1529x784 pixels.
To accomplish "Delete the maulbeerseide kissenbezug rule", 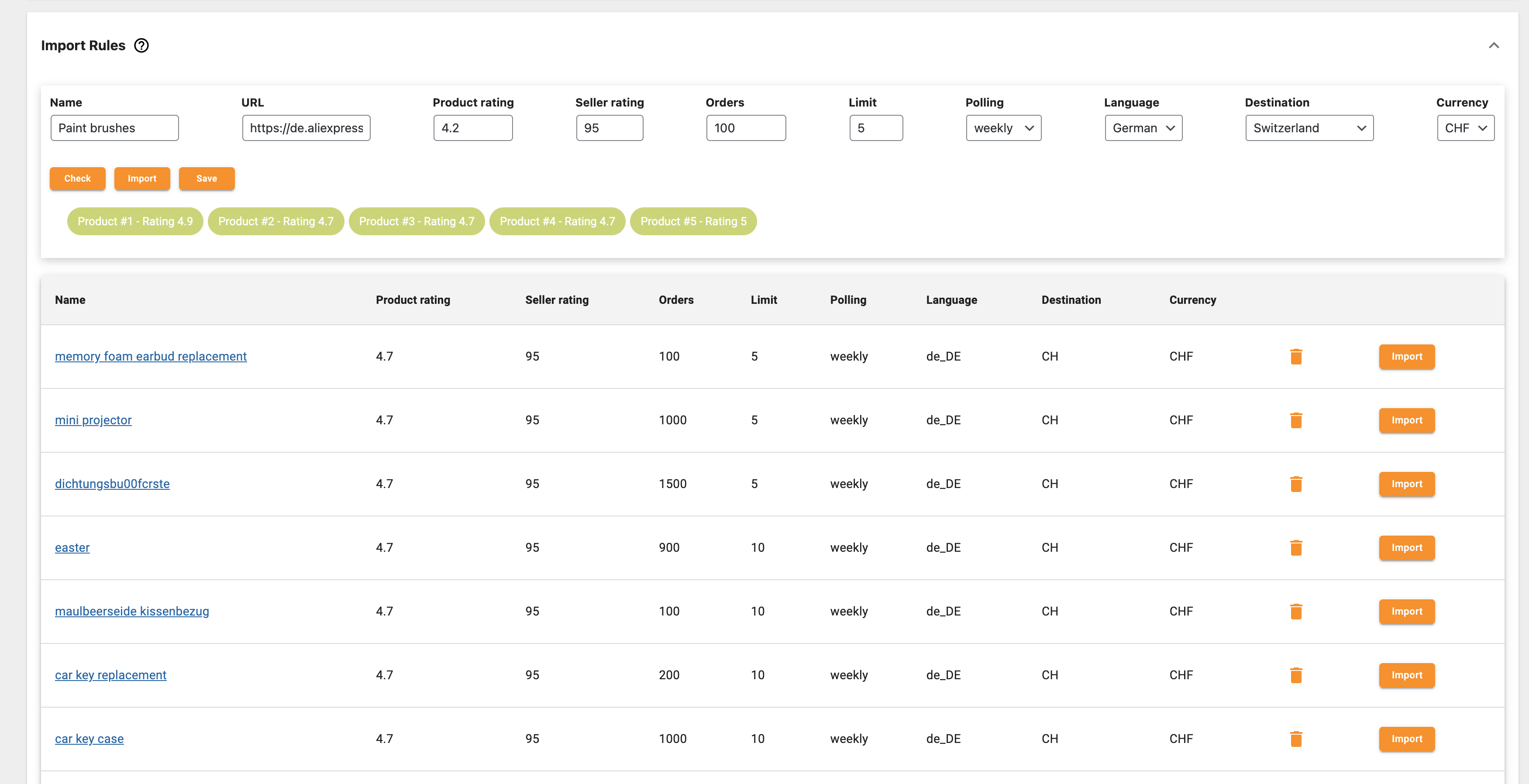I will [1296, 611].
